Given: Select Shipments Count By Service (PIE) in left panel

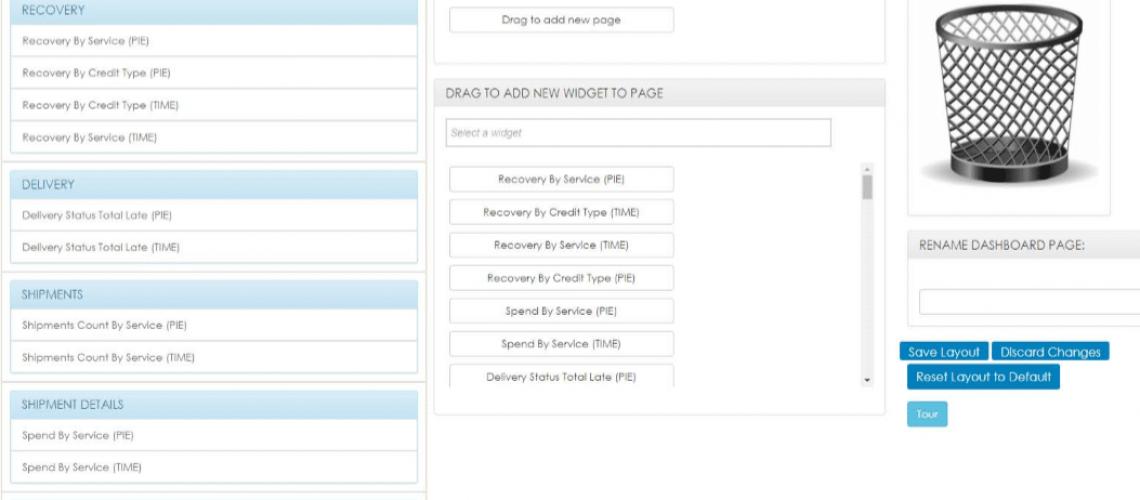Looking at the screenshot, I should pyautogui.click(x=105, y=326).
